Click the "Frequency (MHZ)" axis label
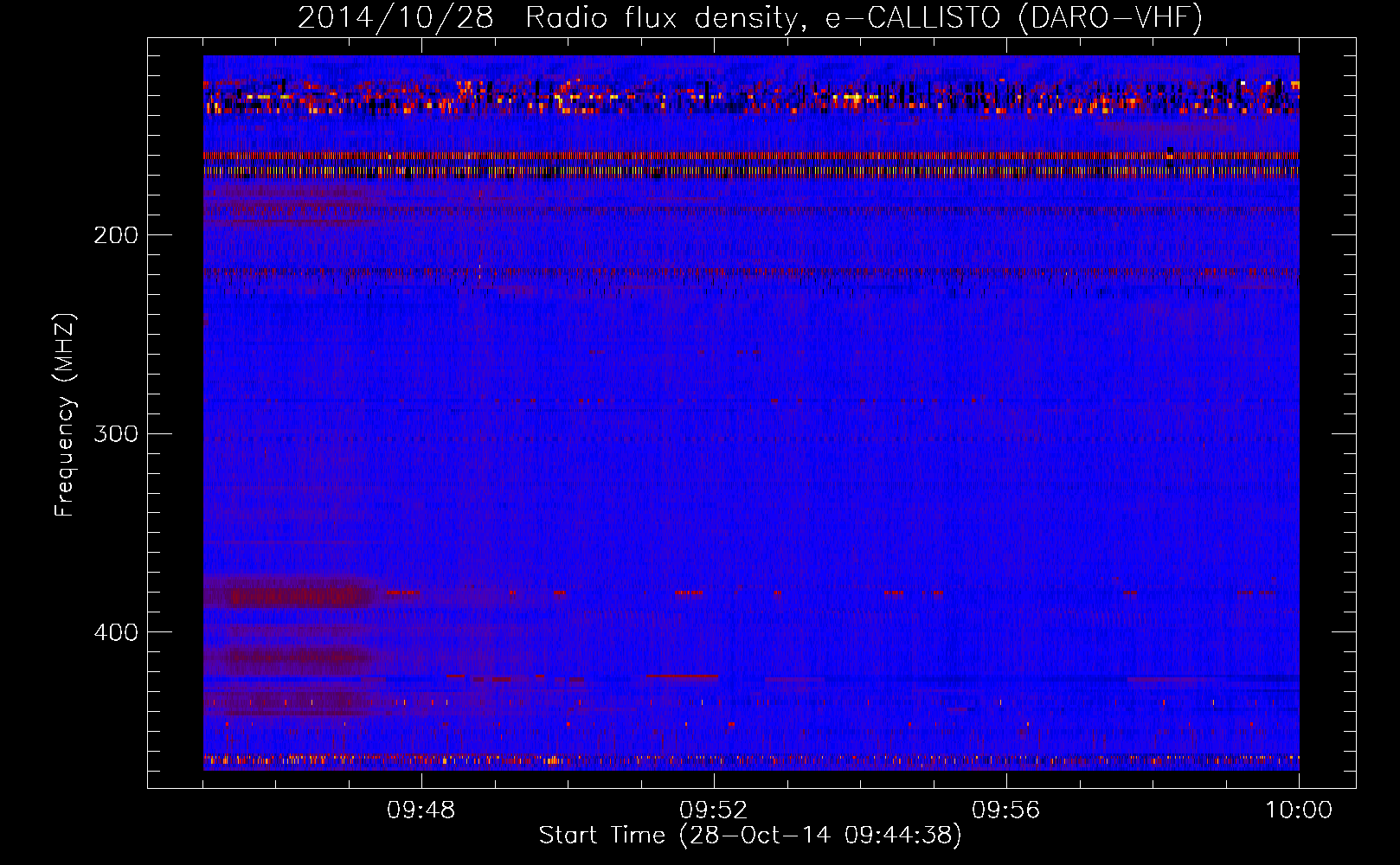 tap(65, 415)
